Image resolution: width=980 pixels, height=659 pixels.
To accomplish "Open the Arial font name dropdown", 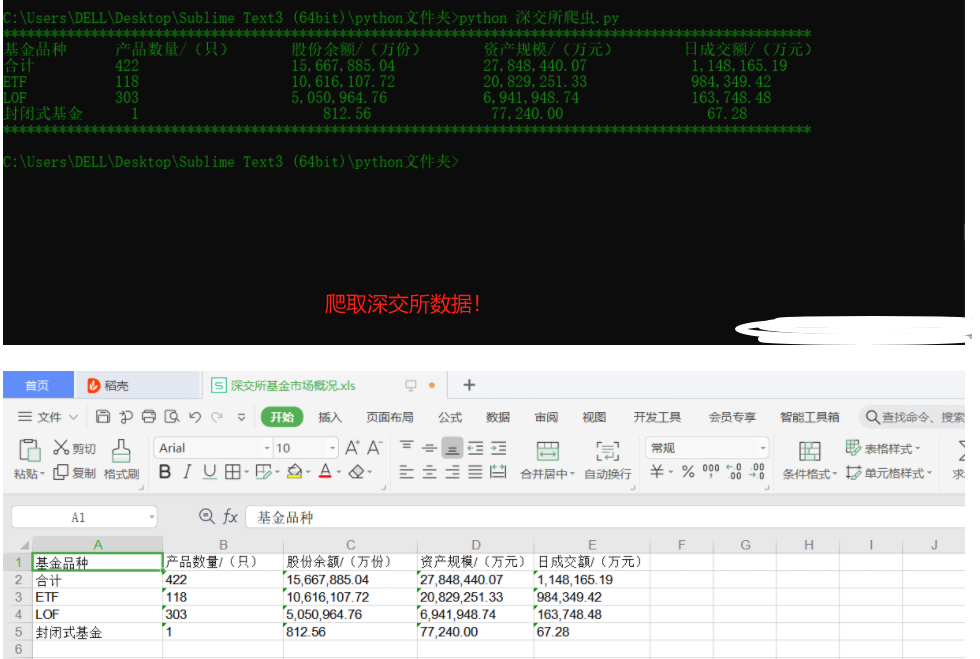I will 267,448.
